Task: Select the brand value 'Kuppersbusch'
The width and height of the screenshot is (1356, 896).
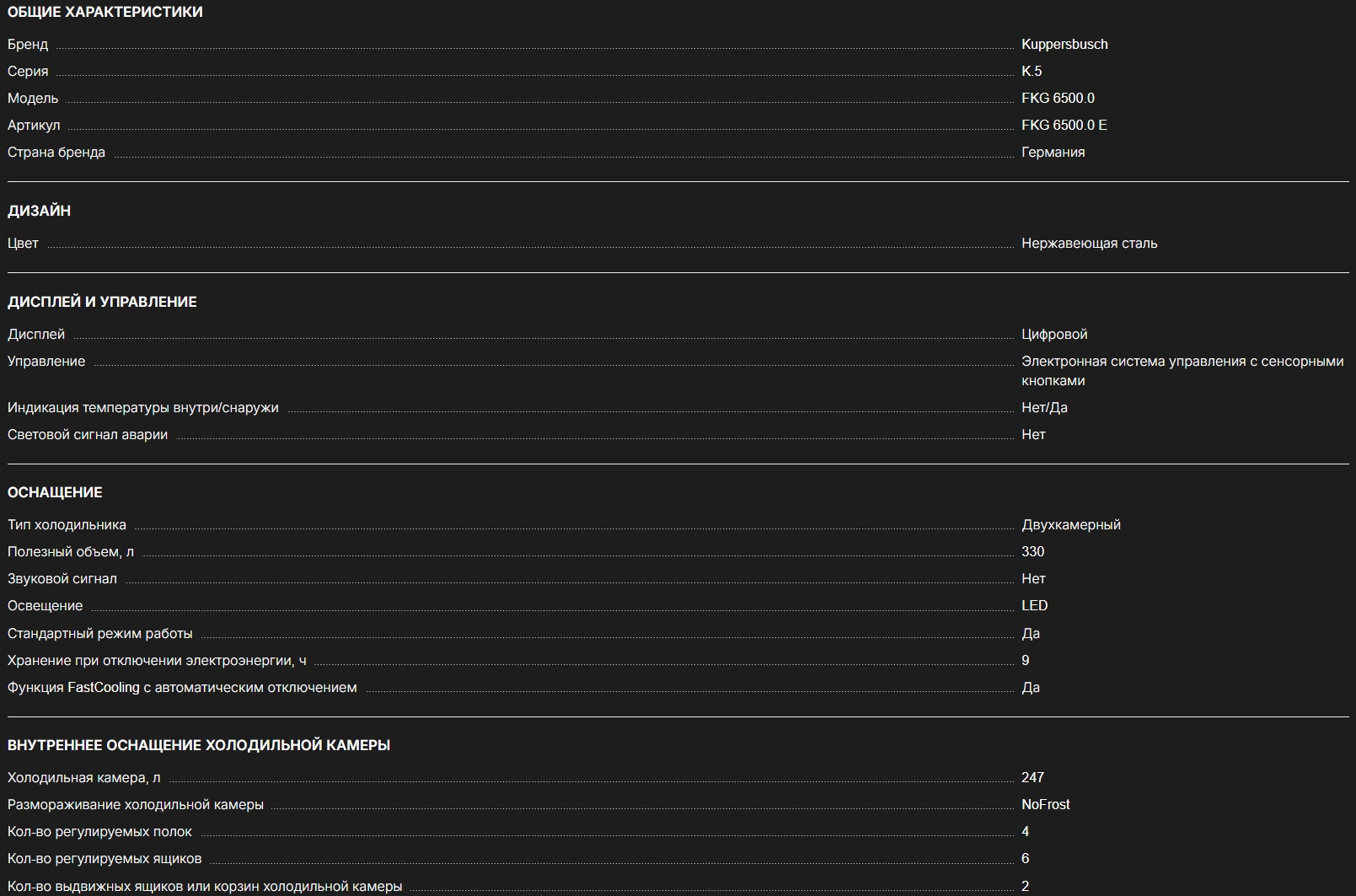Action: click(x=1064, y=44)
